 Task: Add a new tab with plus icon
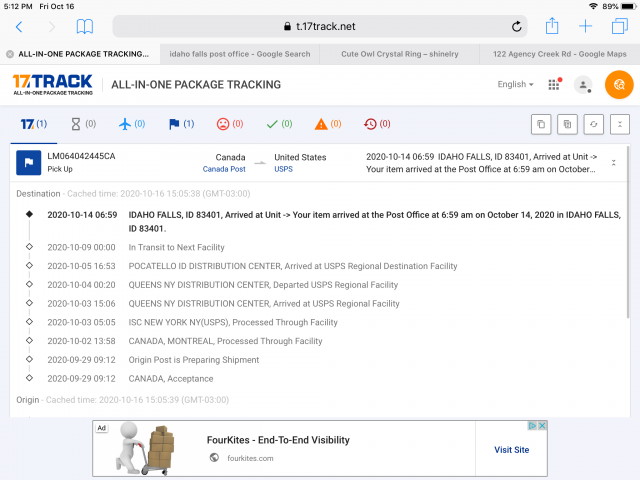585,27
